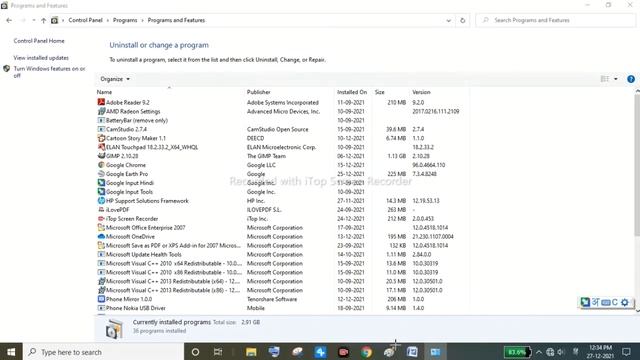Select the Phone Nokia USB Driver row
Screen dimensions: 640x360
[282, 308]
